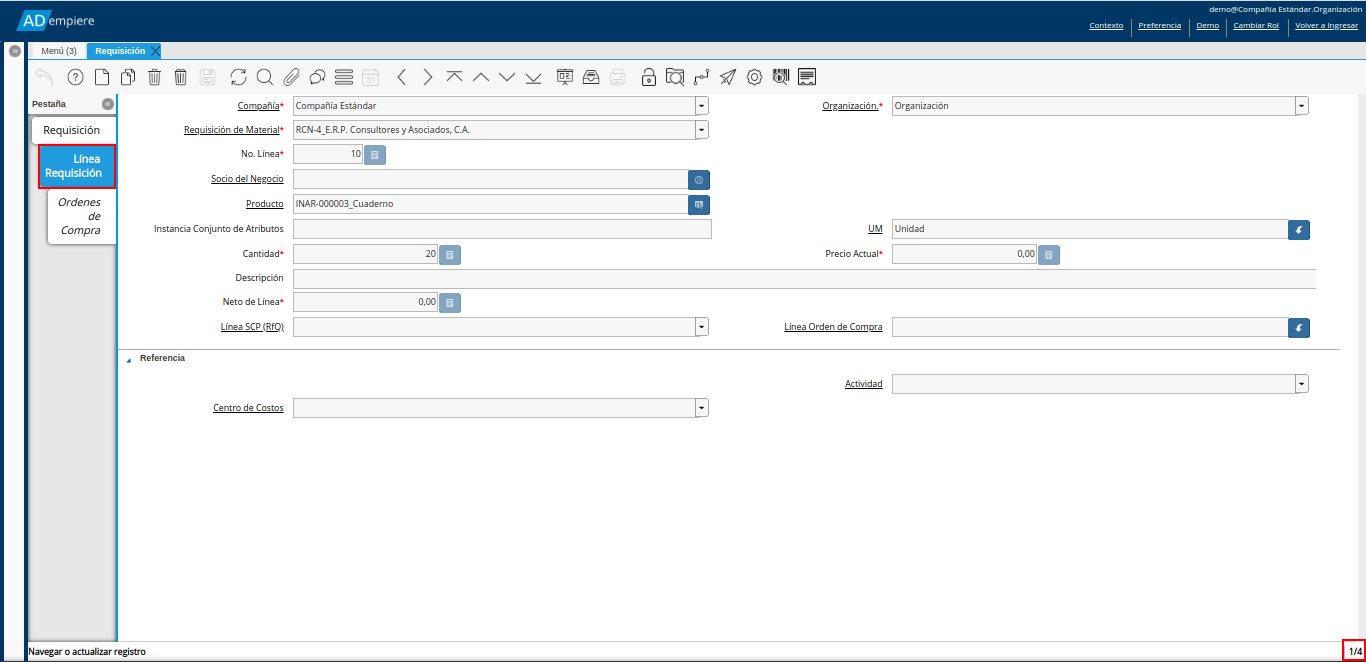Click the padlock private record icon
This screenshot has height=662, width=1366.
click(649, 77)
